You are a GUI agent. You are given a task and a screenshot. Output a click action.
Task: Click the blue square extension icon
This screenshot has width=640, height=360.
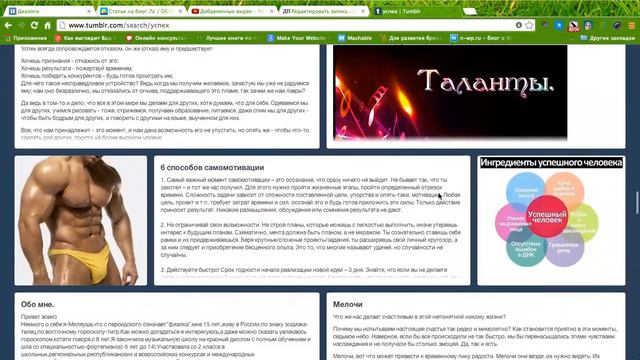click(x=559, y=25)
